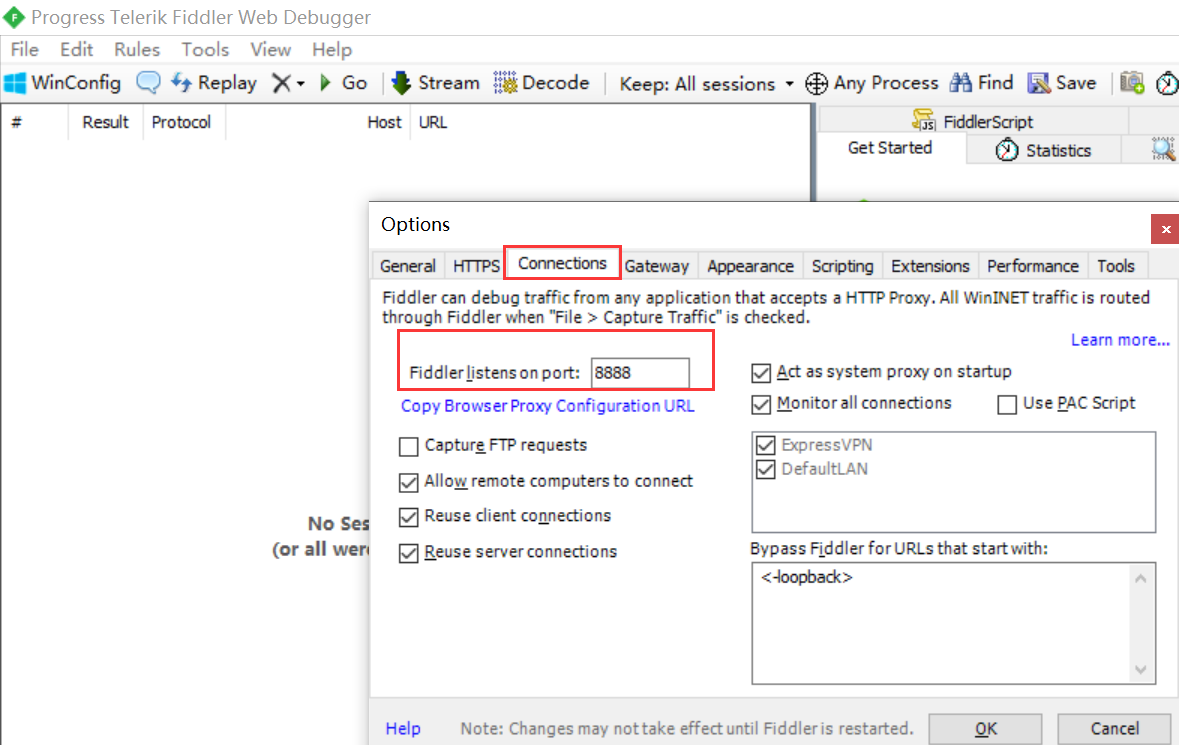Click the Save sessions toolbar icon
The height and width of the screenshot is (745, 1179).
coord(1039,83)
